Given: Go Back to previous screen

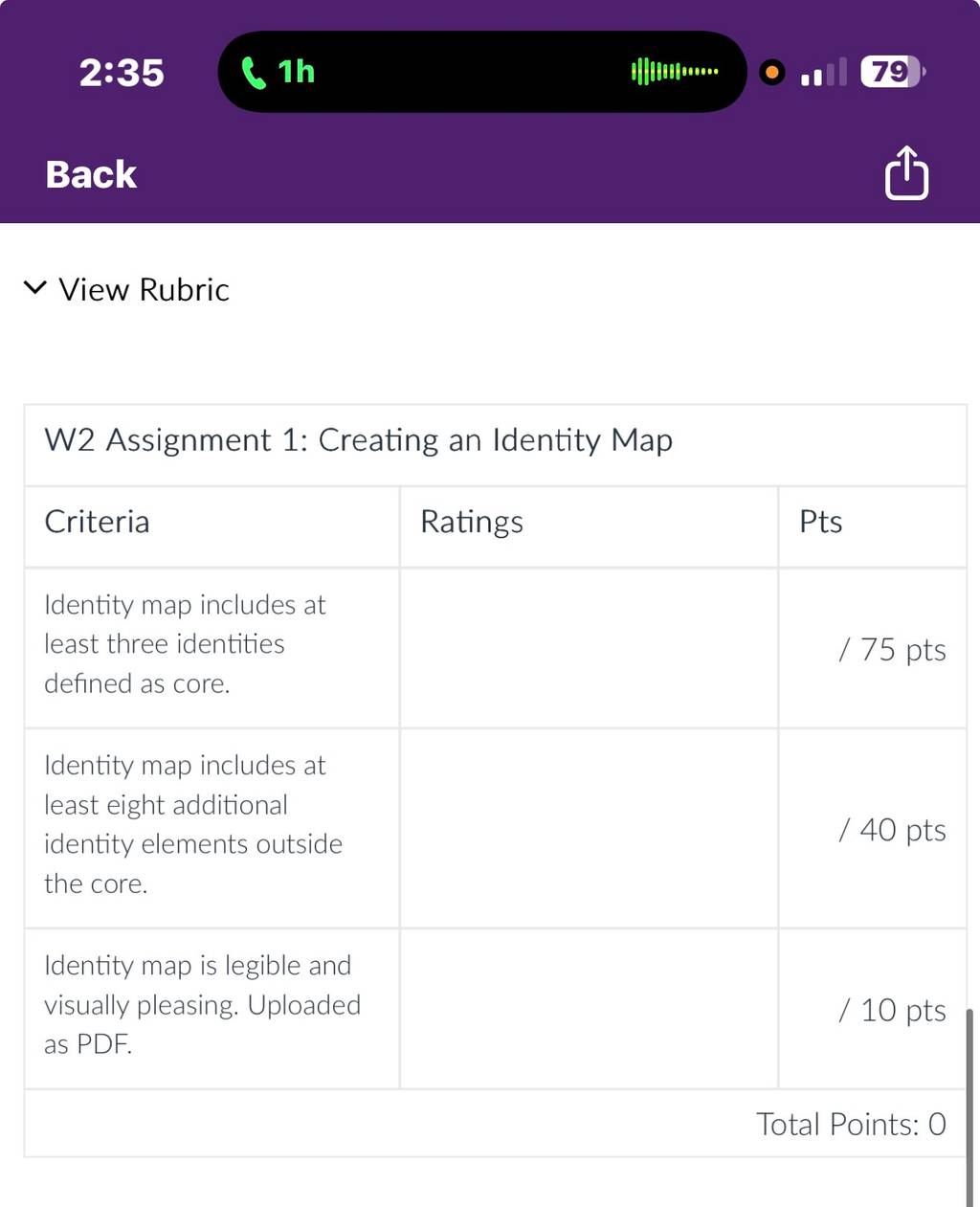Looking at the screenshot, I should (x=91, y=174).
